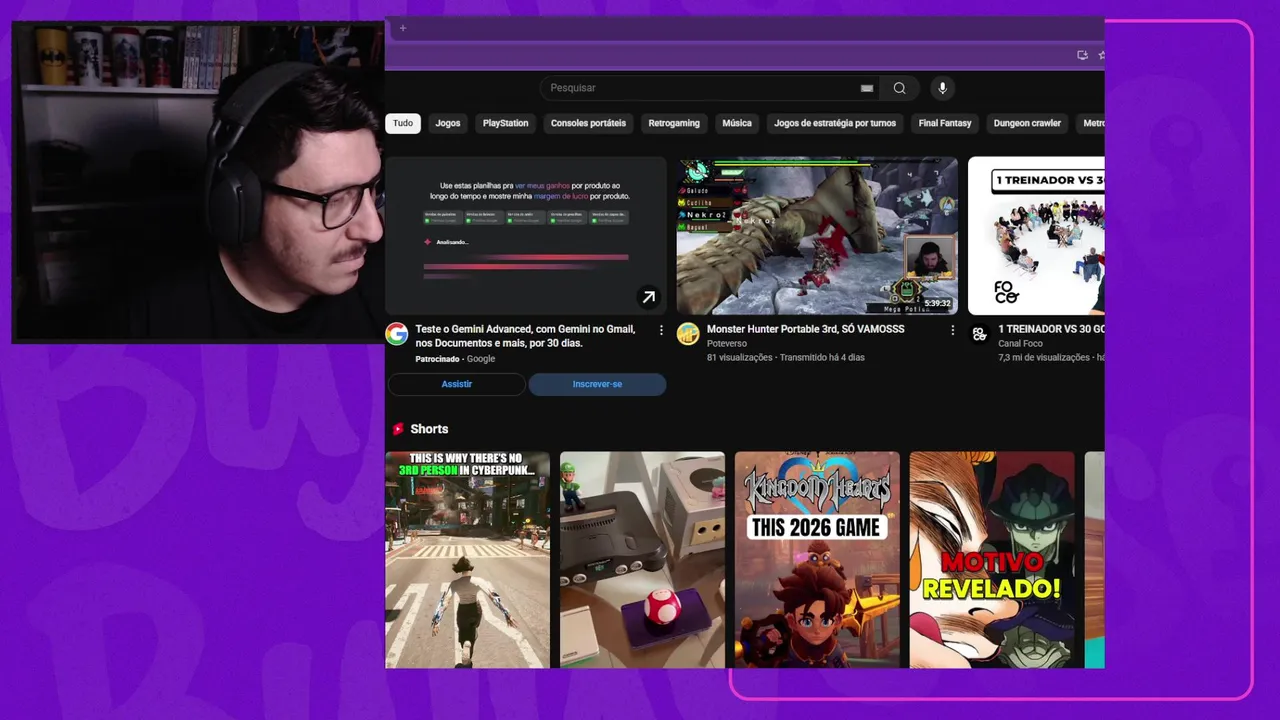Select the Final Fantasy filter chip

click(945, 123)
